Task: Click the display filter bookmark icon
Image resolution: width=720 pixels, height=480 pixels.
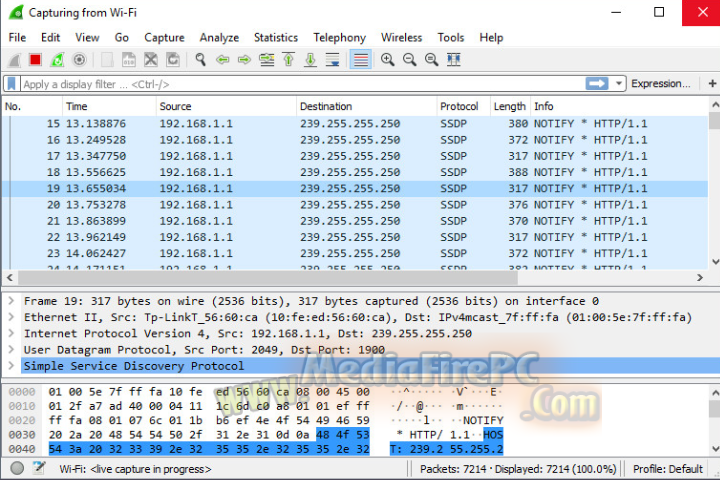Action: (12, 84)
